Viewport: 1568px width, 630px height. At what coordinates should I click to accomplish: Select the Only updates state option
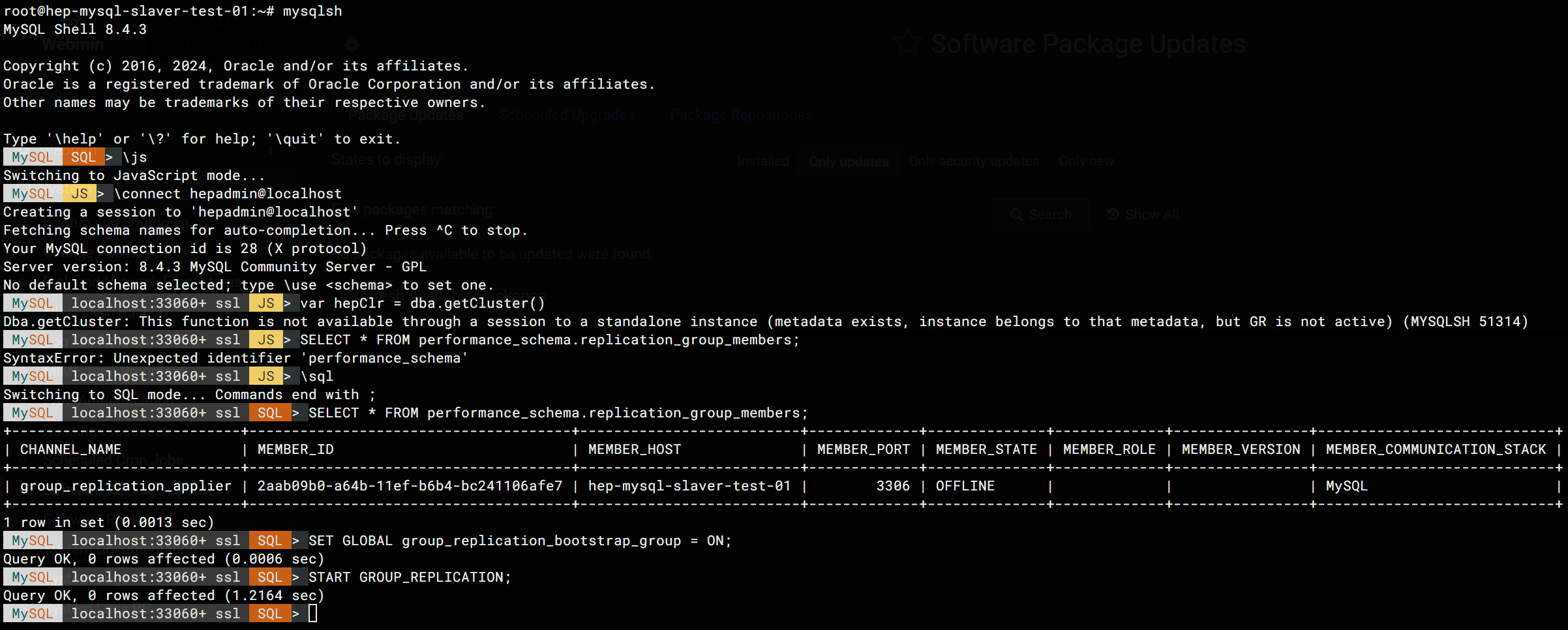click(849, 161)
